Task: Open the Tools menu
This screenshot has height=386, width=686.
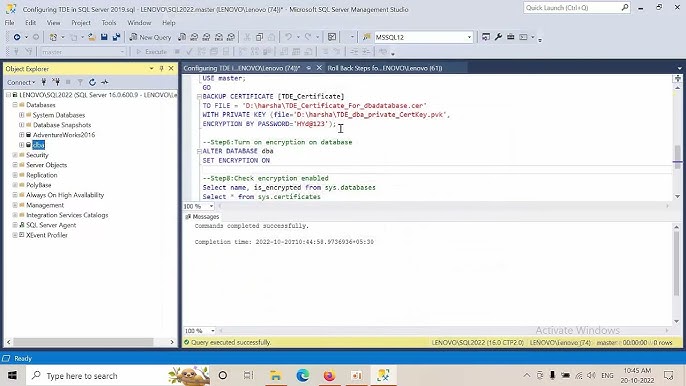Action: [x=109, y=23]
